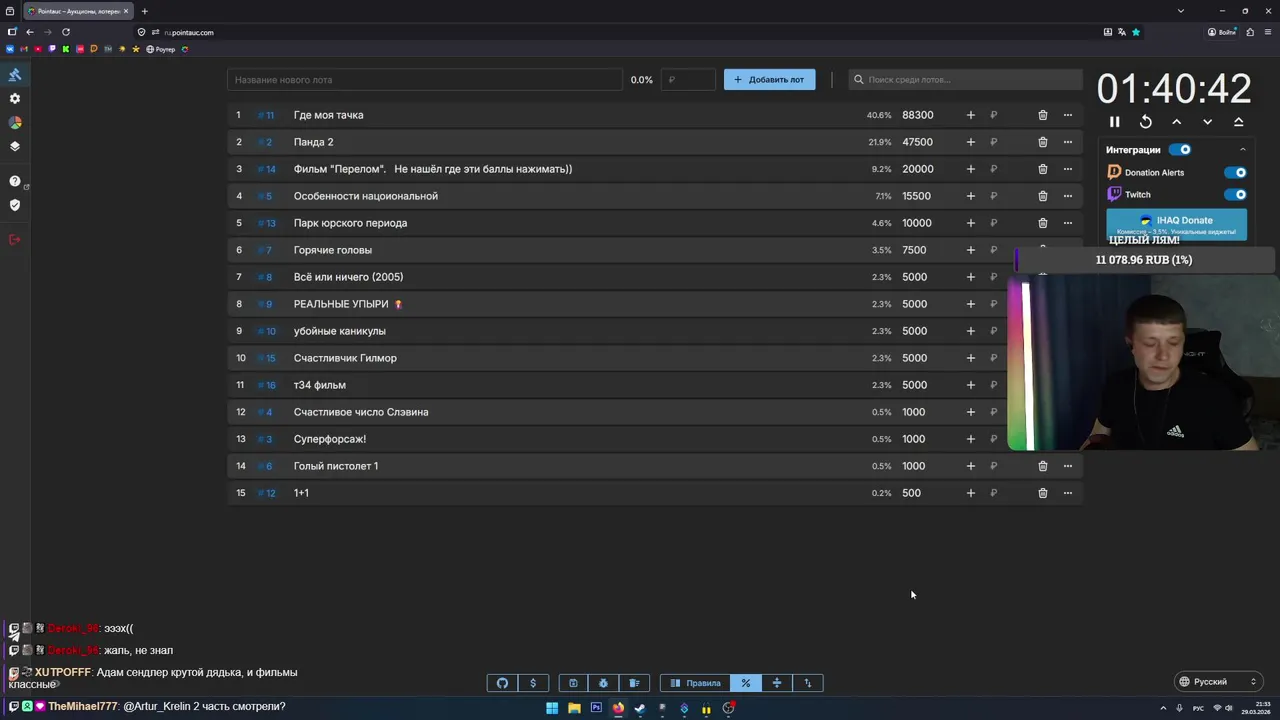Open options menu for 1+1 lot
Image resolution: width=1280 pixels, height=720 pixels.
[1068, 493]
